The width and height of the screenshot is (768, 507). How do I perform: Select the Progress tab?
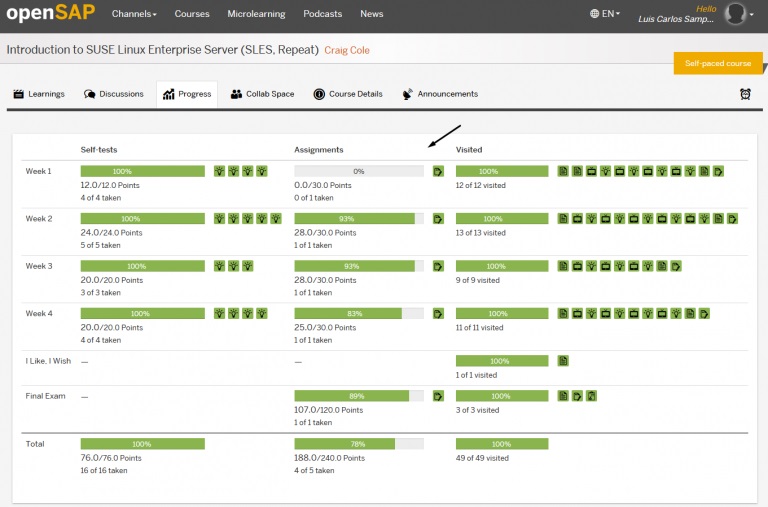click(x=187, y=94)
